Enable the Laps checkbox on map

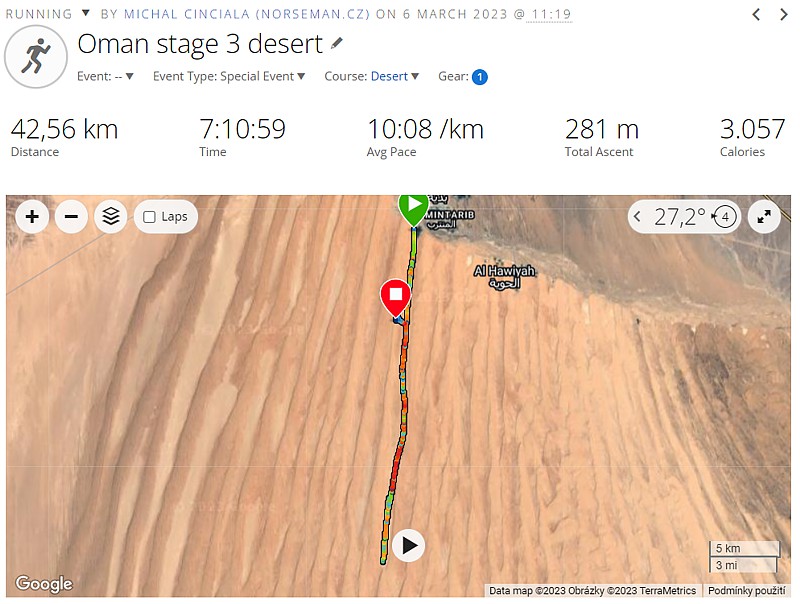[x=149, y=217]
